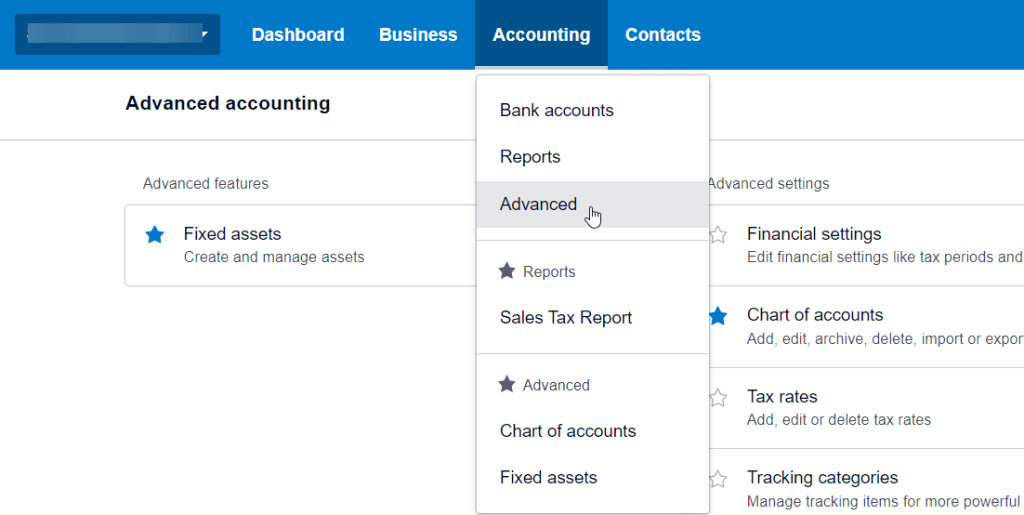Click the star icon beside Reports heading

(x=507, y=271)
